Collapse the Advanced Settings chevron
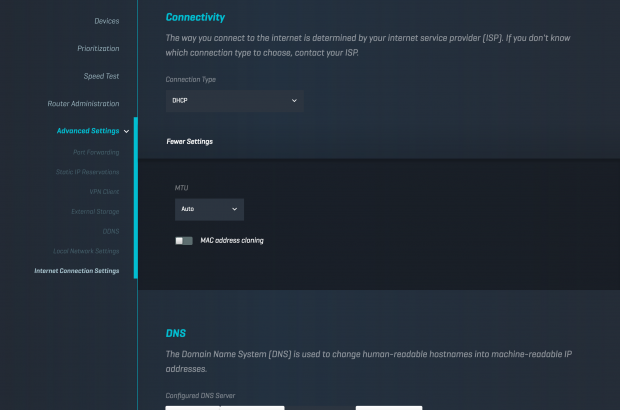620x410 pixels. [x=126, y=131]
